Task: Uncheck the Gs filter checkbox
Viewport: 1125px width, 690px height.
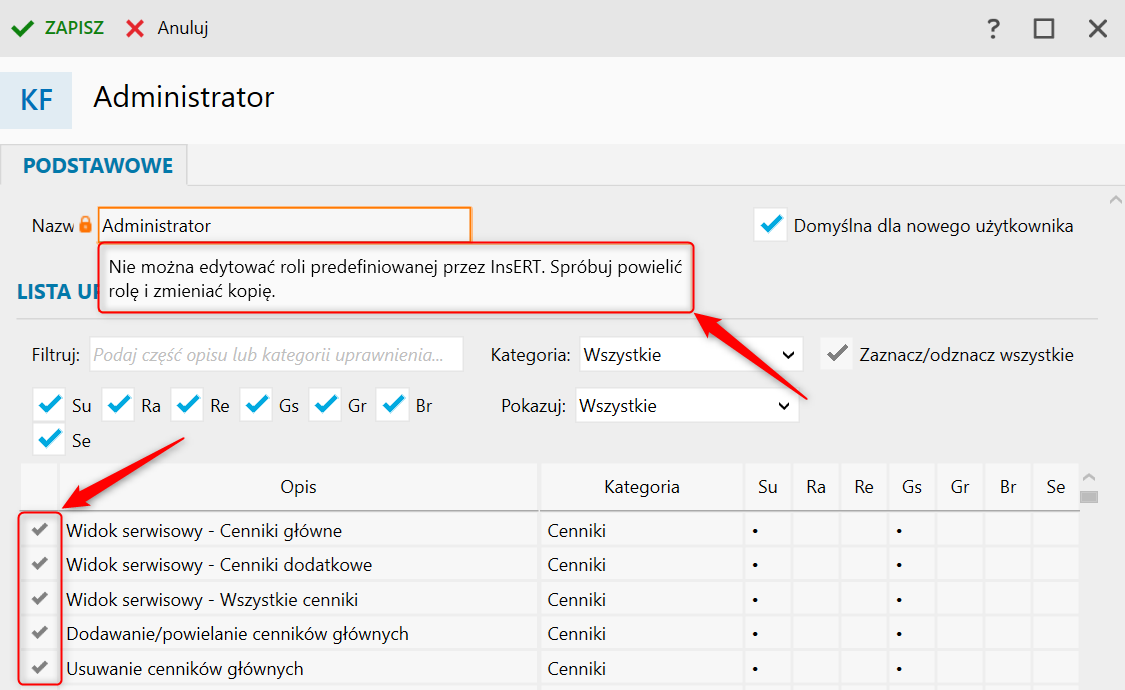Action: click(256, 406)
